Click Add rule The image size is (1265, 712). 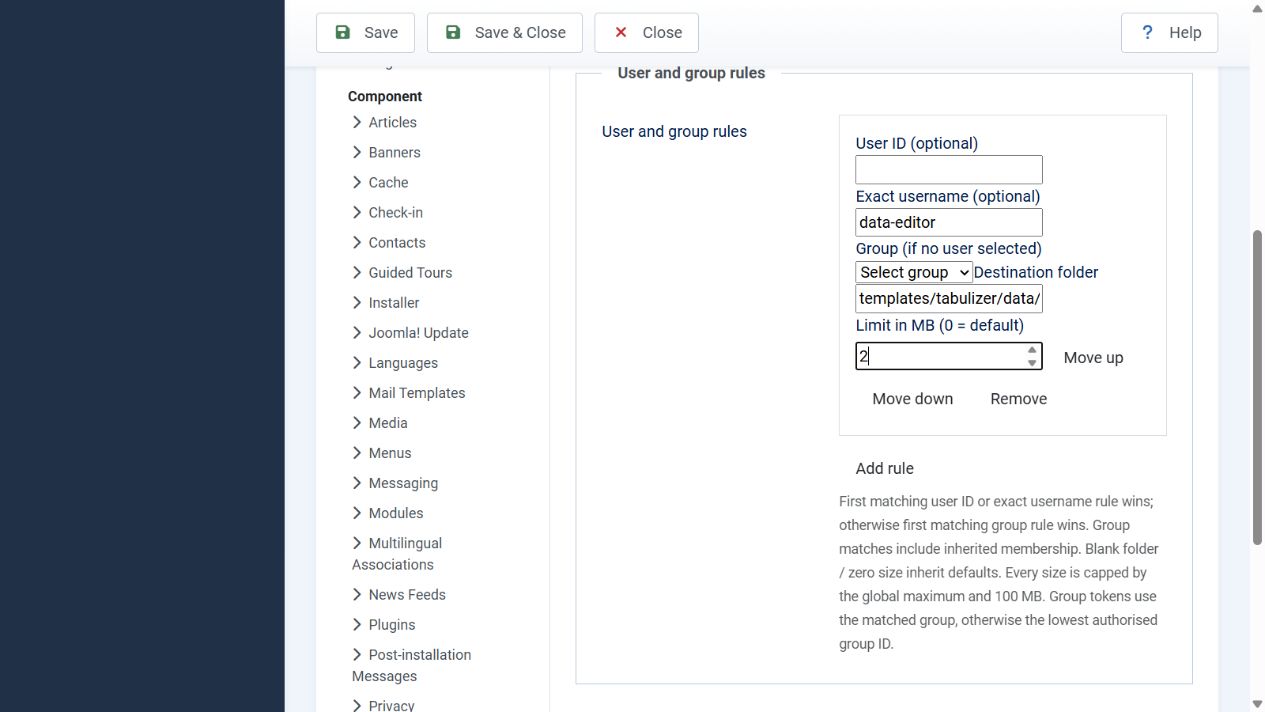(x=884, y=469)
